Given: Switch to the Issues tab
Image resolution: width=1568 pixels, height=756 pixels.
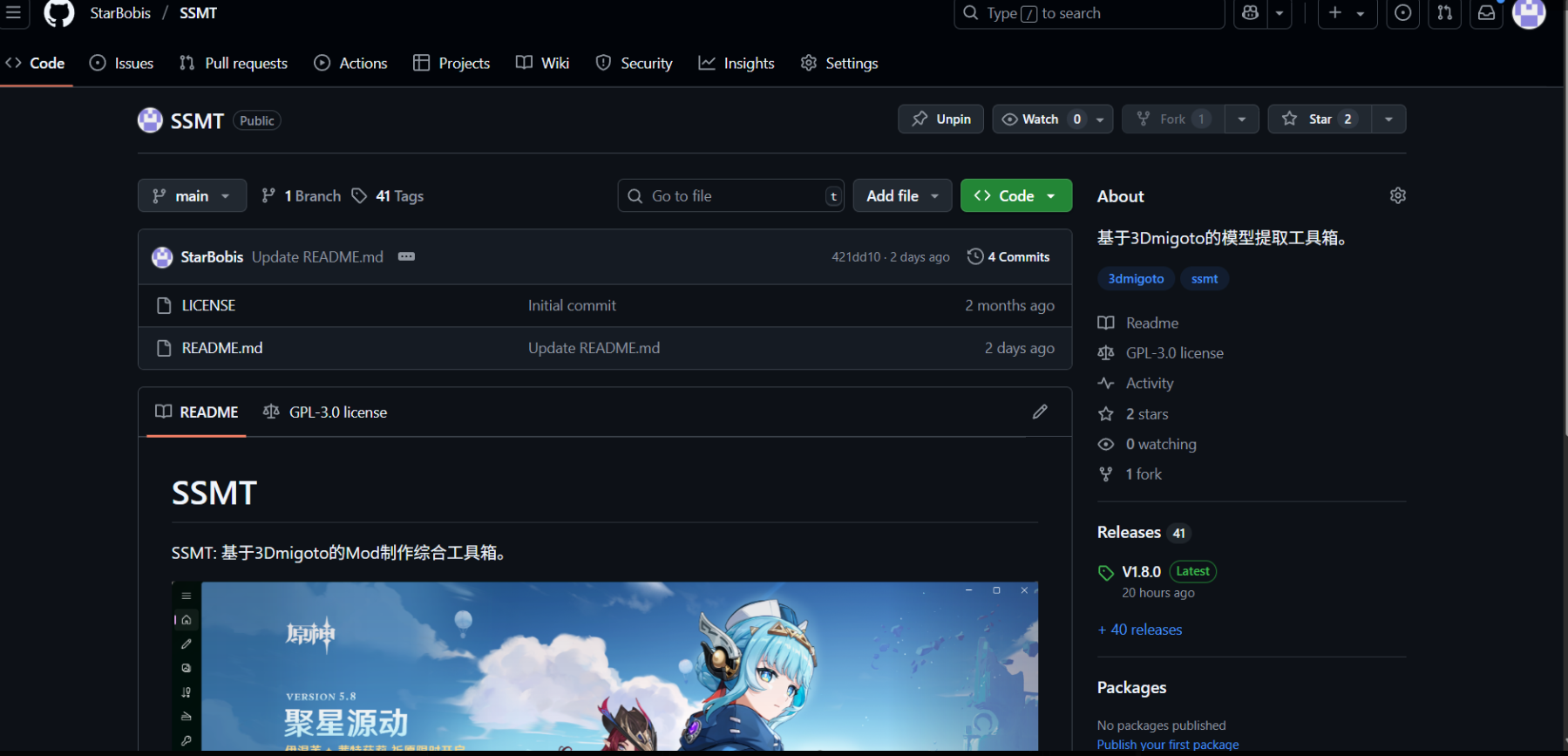Looking at the screenshot, I should [x=122, y=63].
